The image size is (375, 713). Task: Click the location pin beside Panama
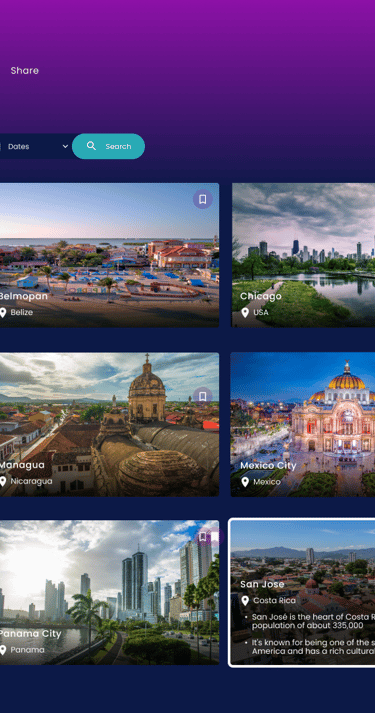(3, 650)
